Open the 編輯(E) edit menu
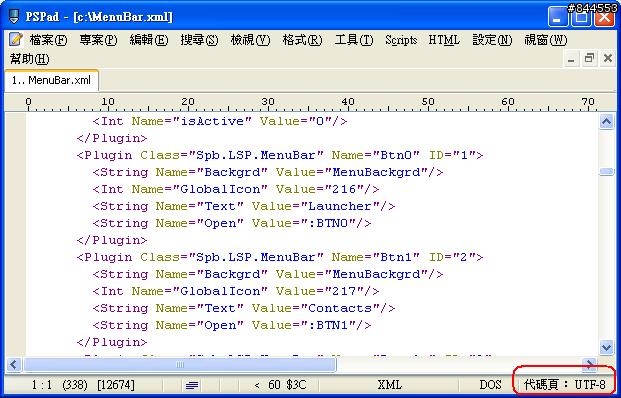Screen dimensions: 621x398 pyautogui.click(x=149, y=40)
